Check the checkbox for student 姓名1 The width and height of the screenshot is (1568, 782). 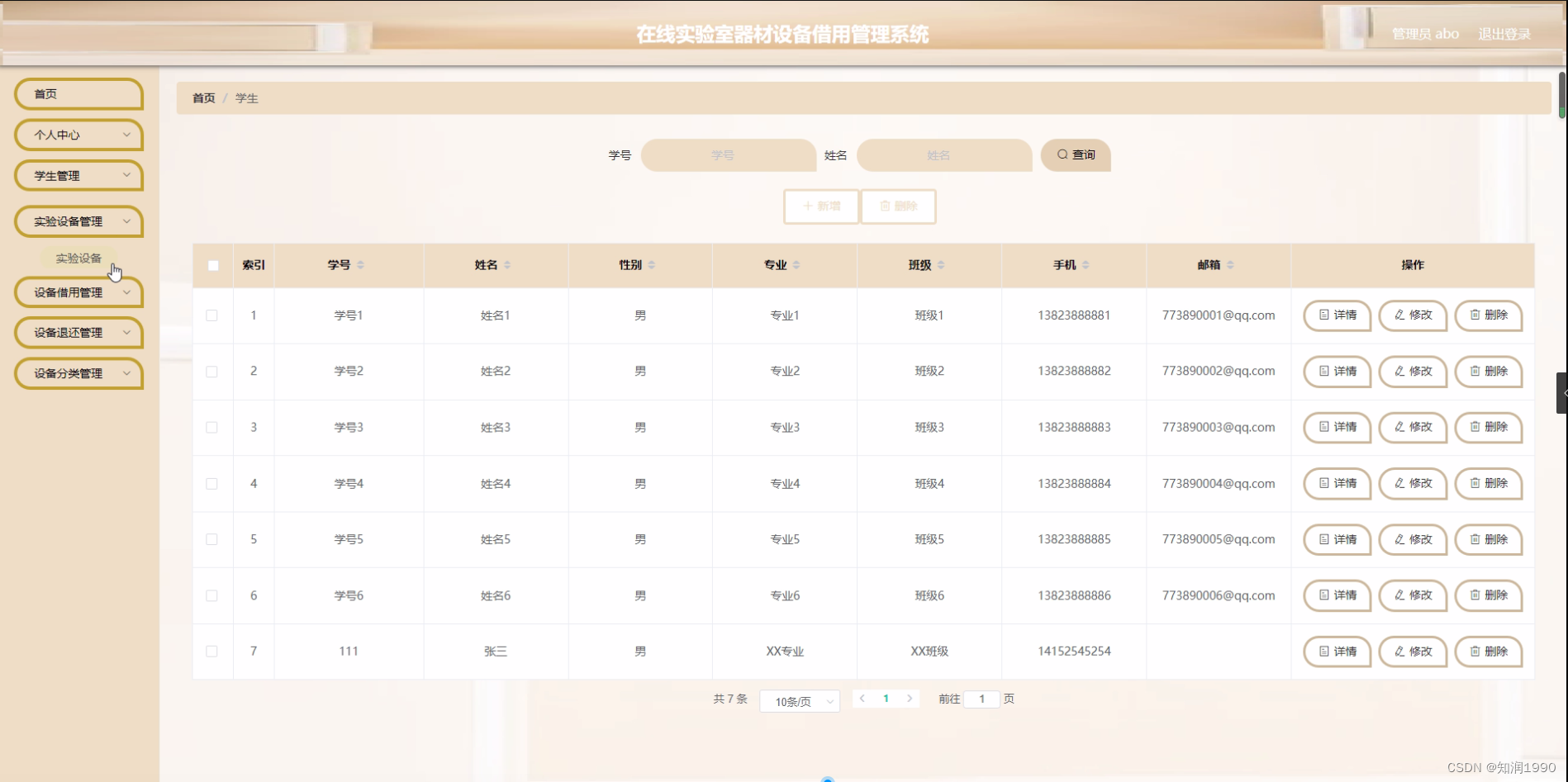click(212, 315)
